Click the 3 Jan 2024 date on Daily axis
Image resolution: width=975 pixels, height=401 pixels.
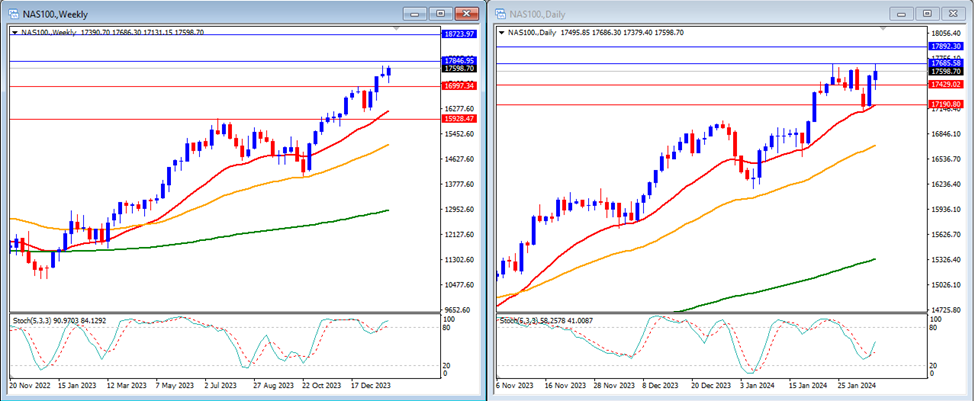(x=757, y=385)
